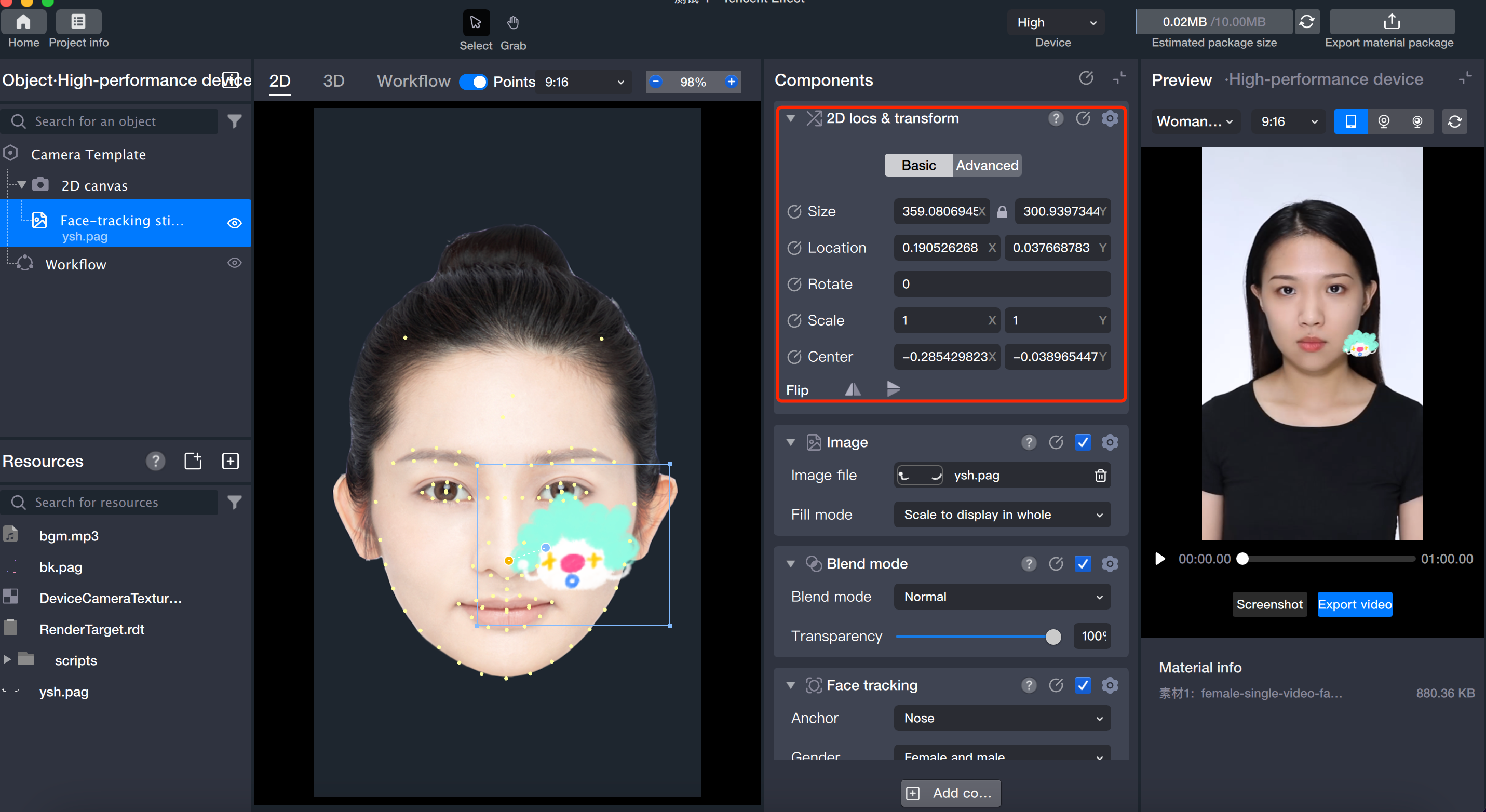Hide the Face-tracking sticker object

[x=234, y=223]
